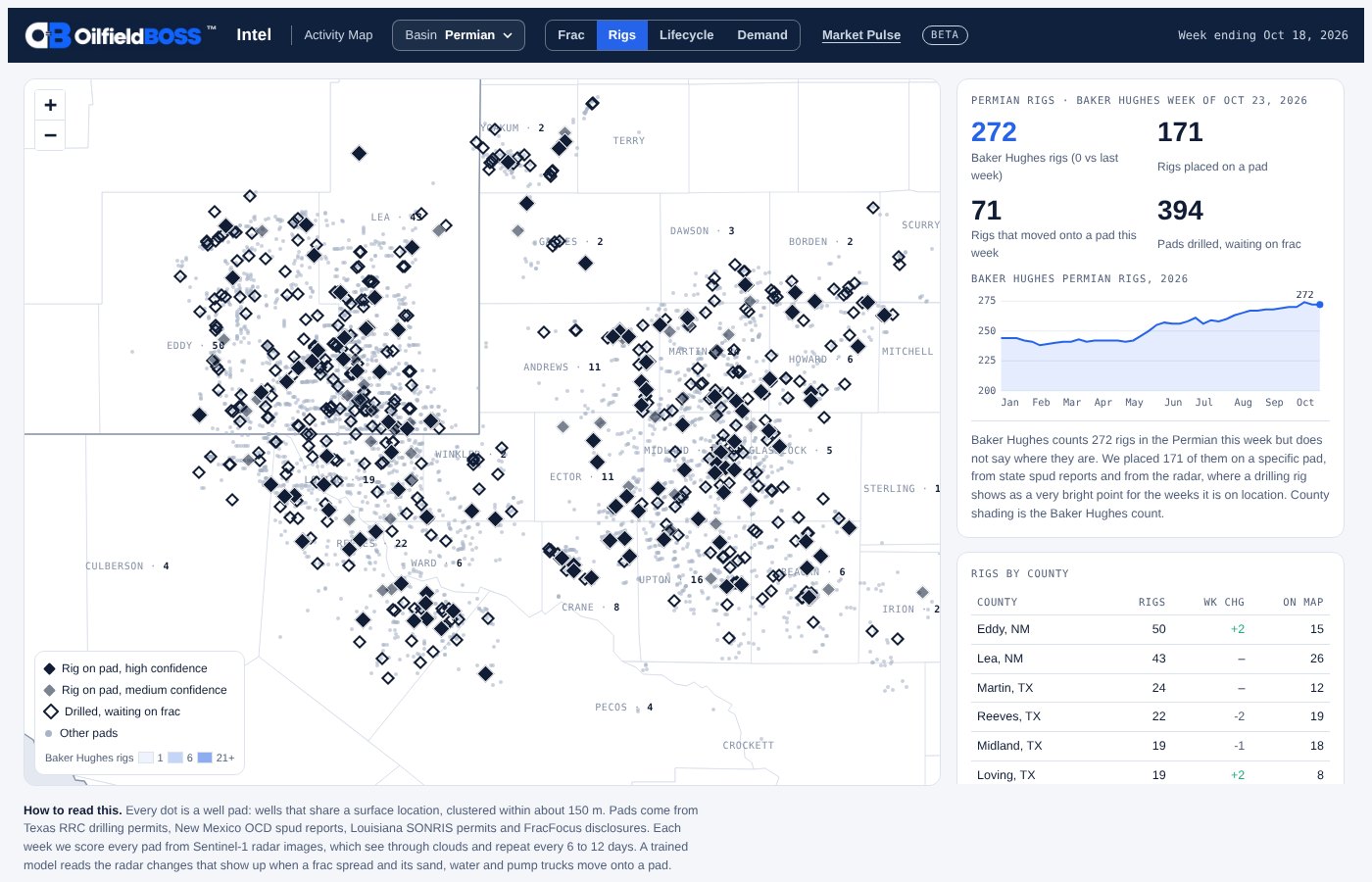Click the medium confidence grey diamond in legend
This screenshot has width=1372, height=882.
coord(50,690)
